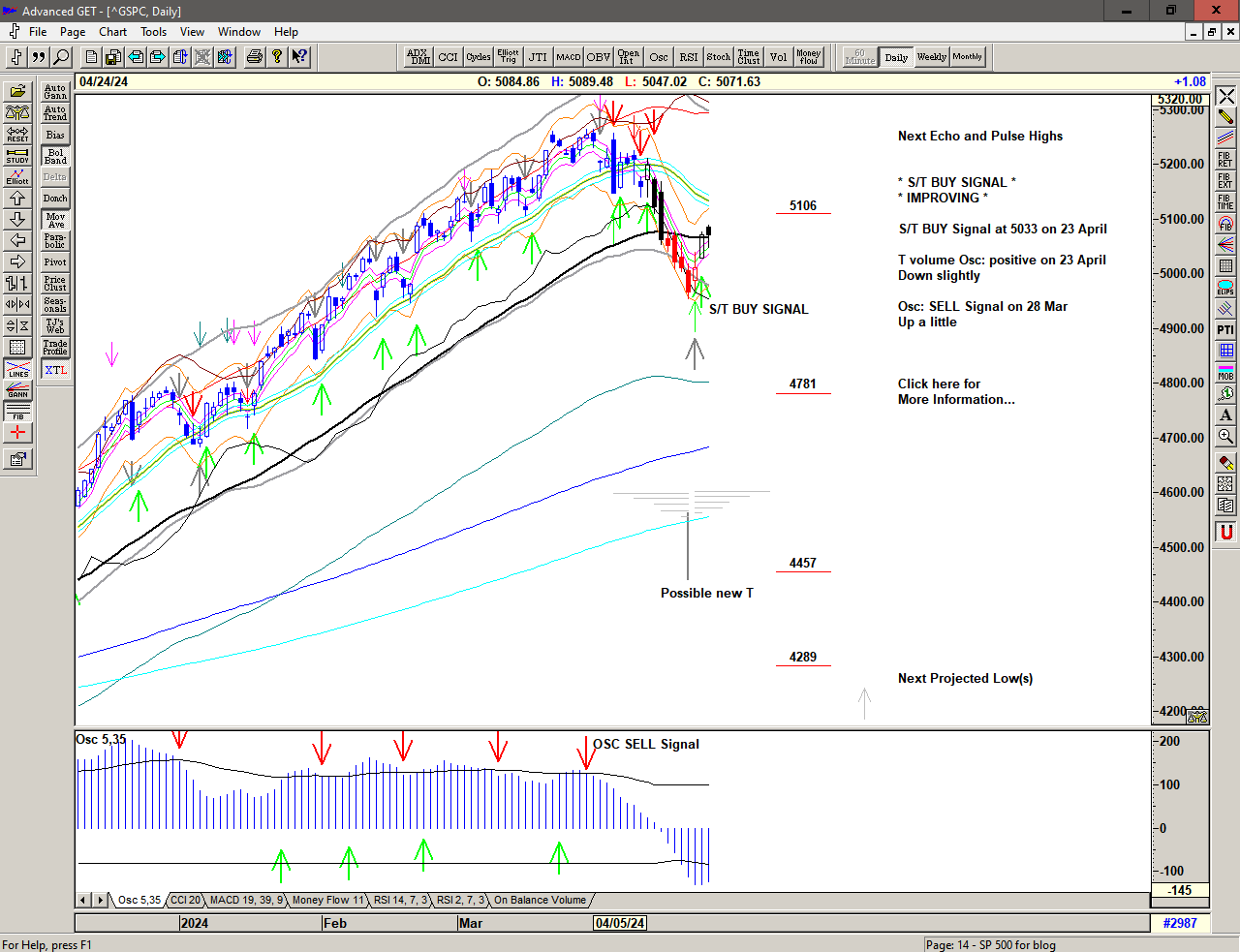Pick the Ellipse tool in right toolbar
Viewport: 1240px width, 952px height.
click(x=1225, y=288)
